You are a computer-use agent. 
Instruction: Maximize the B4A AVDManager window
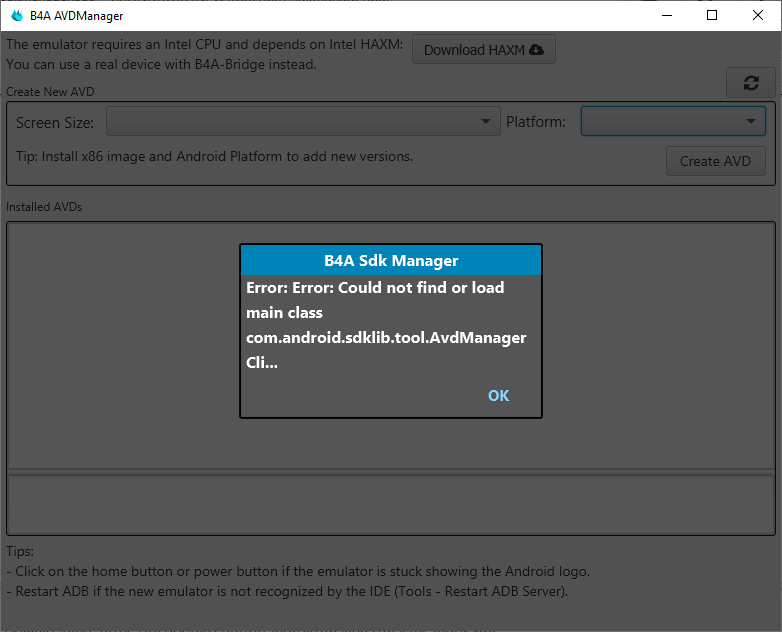point(712,15)
